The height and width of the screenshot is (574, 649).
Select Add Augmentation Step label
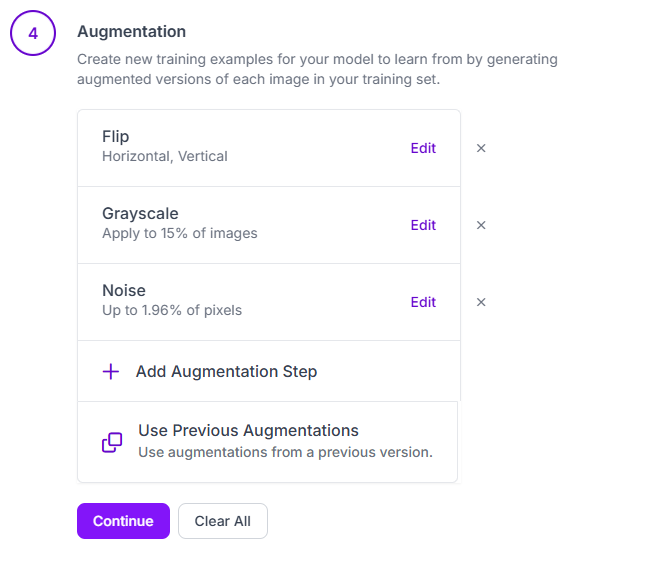click(226, 372)
